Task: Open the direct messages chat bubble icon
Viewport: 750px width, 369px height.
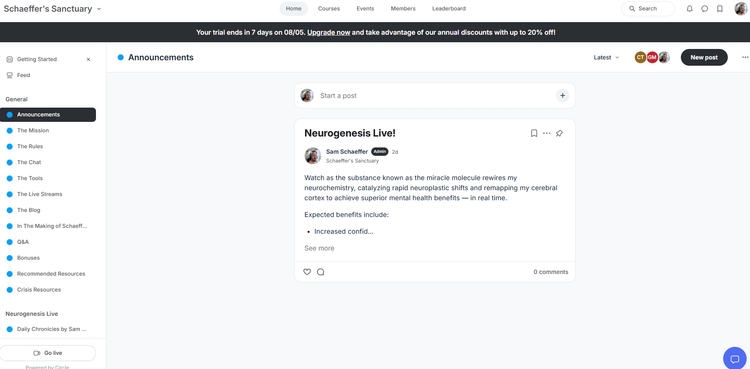Action: [x=704, y=9]
